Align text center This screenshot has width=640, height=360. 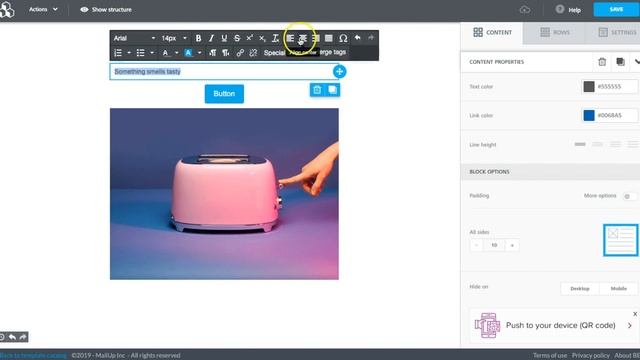click(x=302, y=38)
